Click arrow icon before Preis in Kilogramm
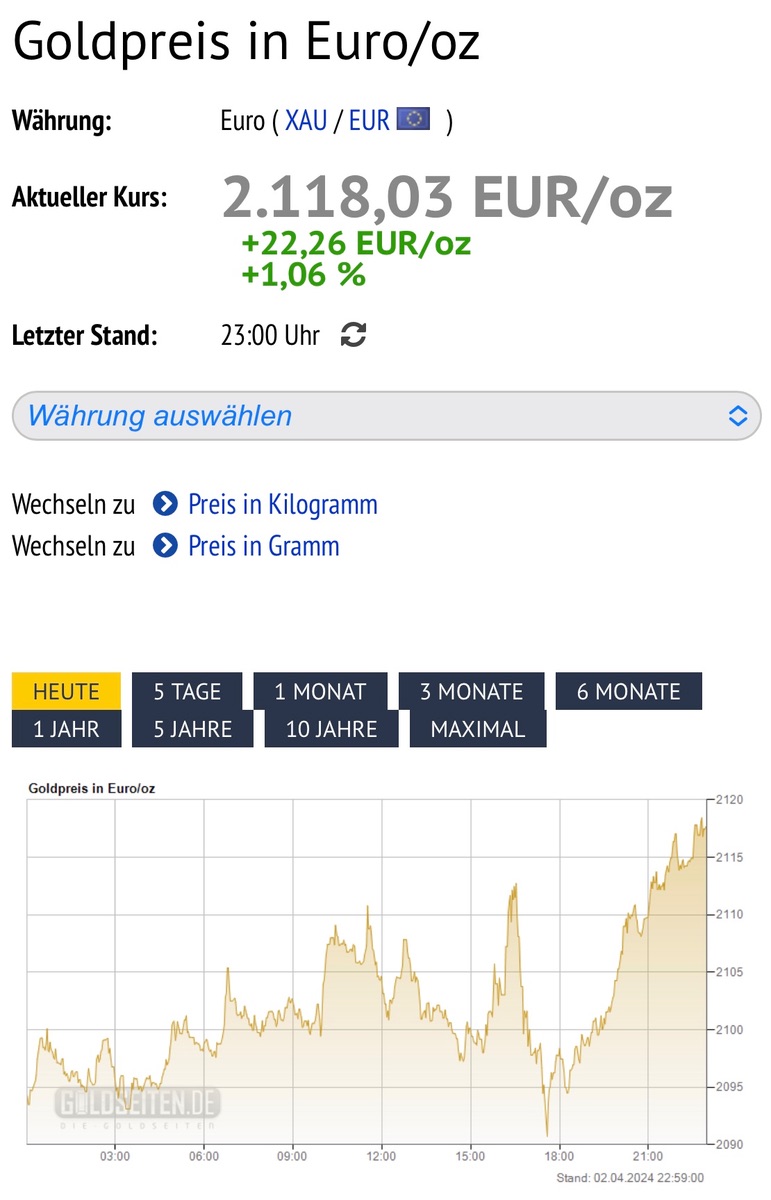This screenshot has width=771, height=1200. [165, 504]
